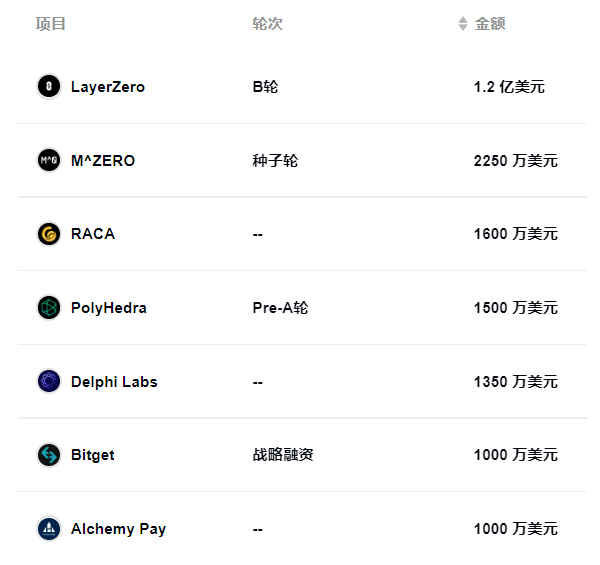Click the RACA 1600 万美元 amount
Viewport: 600px width, 565px height.
pos(515,234)
